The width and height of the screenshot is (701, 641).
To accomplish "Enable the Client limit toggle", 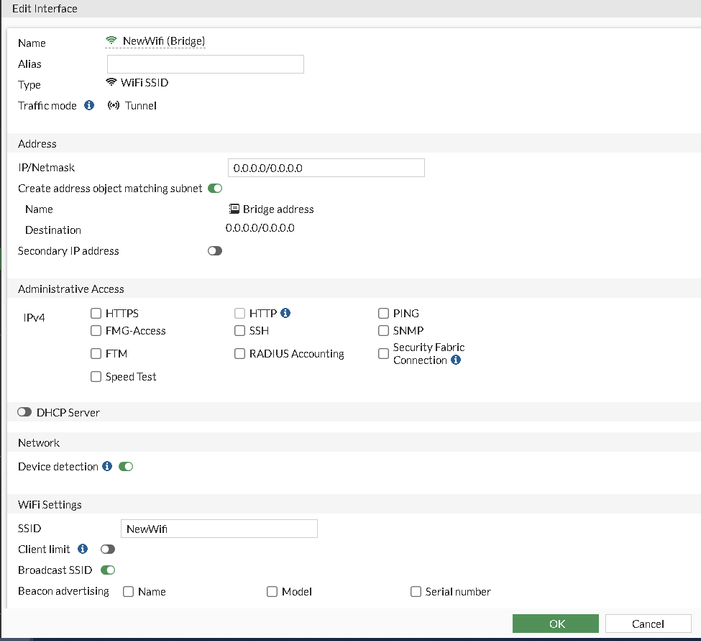I will click(108, 549).
